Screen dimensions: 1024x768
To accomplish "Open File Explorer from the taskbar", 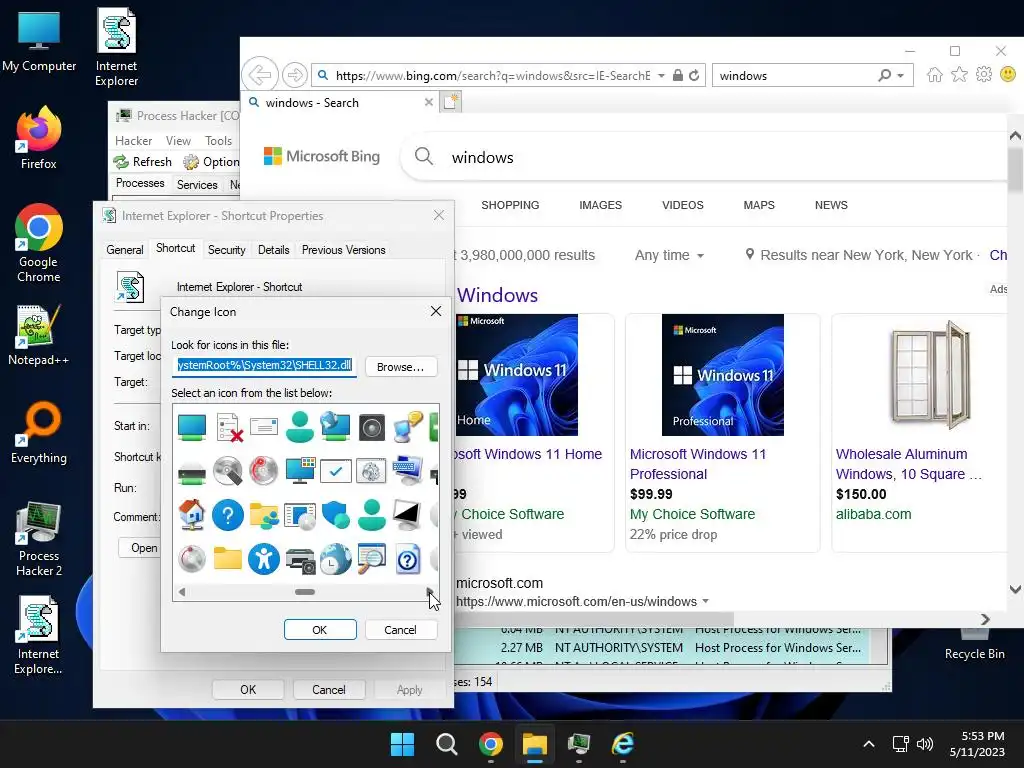I will coord(534,744).
